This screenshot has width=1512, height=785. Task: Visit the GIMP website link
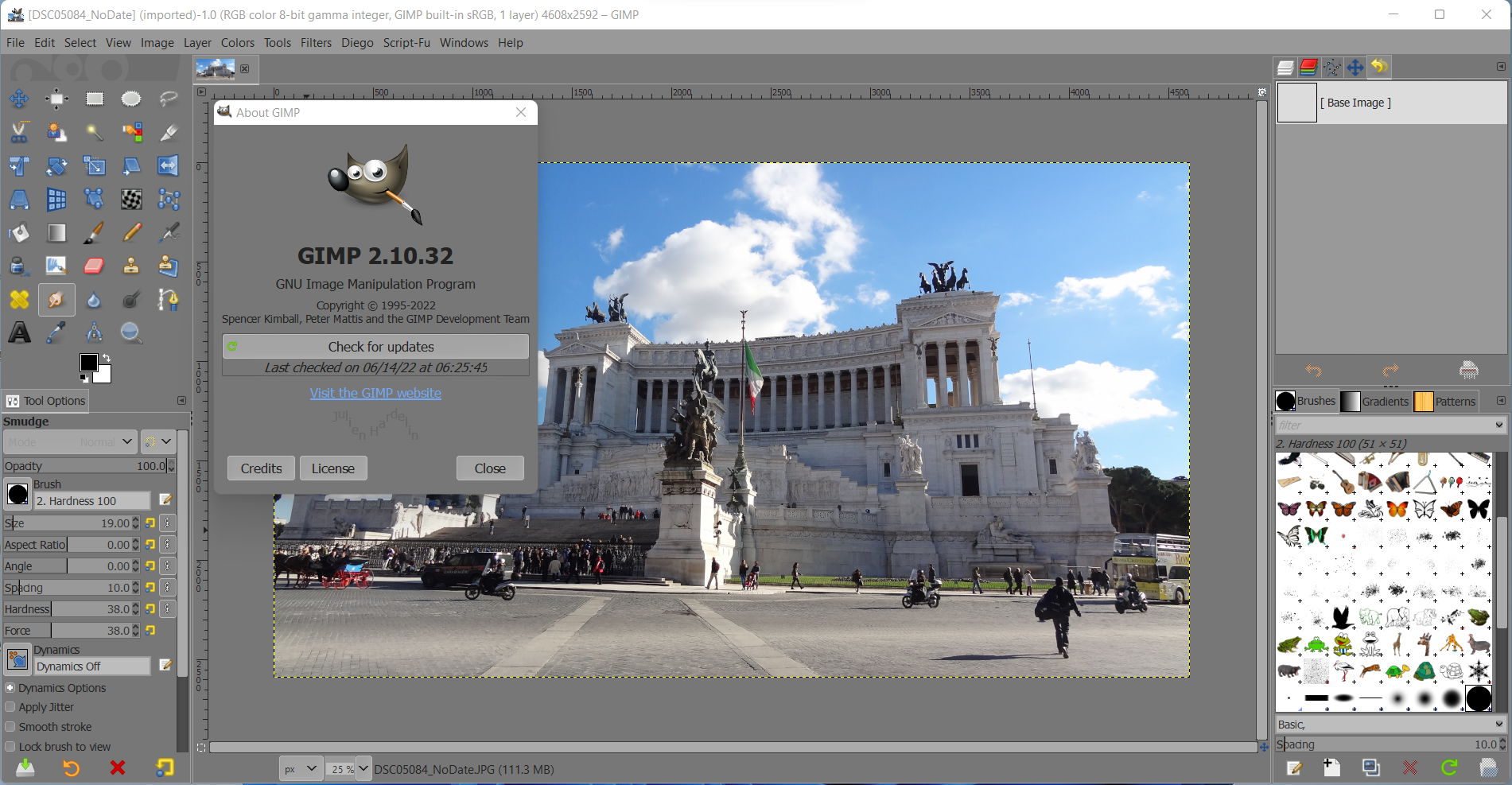click(x=375, y=393)
